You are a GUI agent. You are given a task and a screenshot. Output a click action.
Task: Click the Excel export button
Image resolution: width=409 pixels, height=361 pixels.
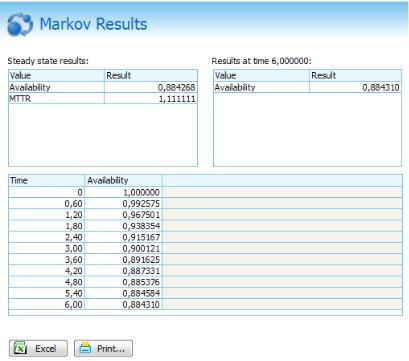(38, 348)
